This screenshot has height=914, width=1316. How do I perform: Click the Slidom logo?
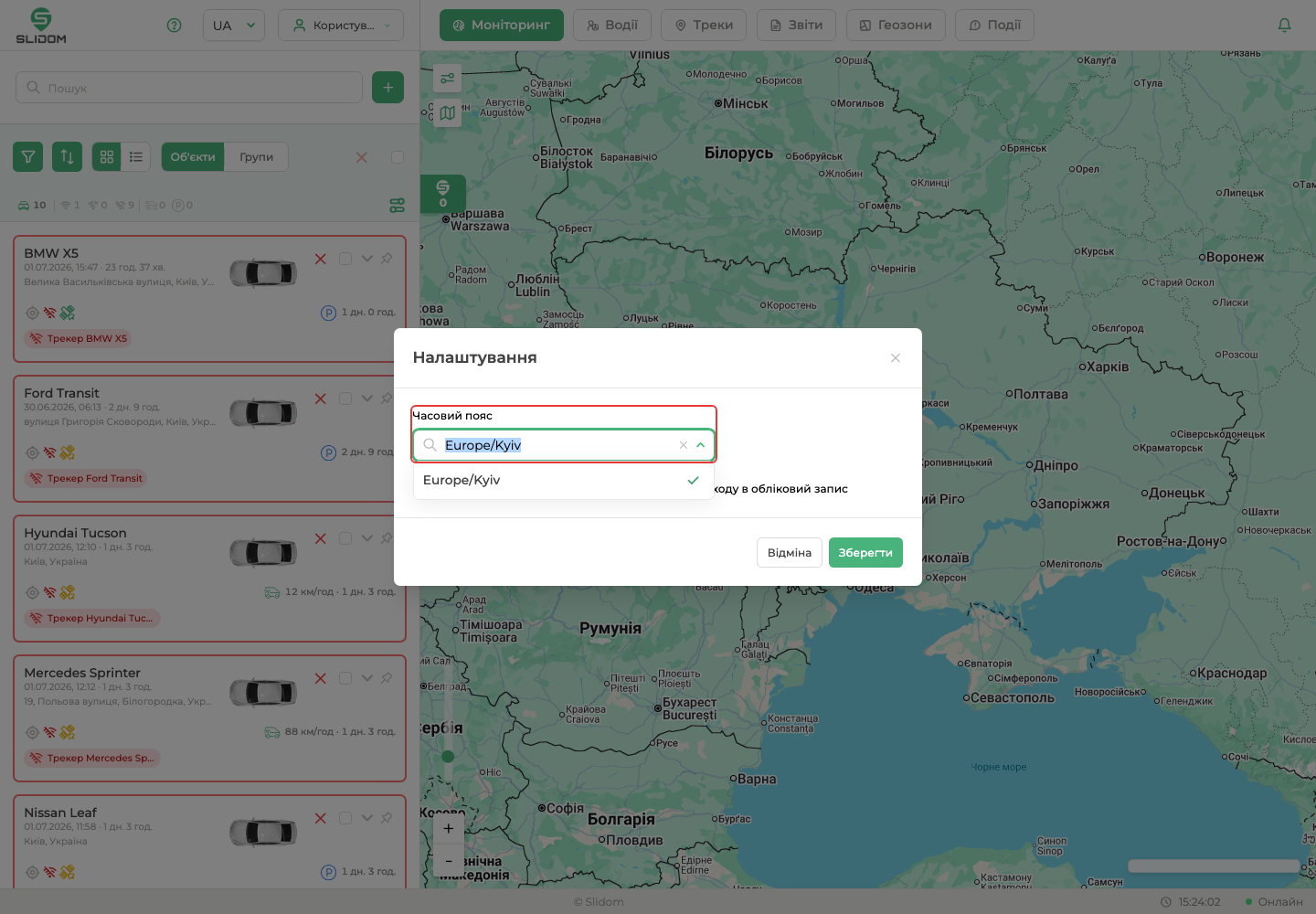point(41,26)
